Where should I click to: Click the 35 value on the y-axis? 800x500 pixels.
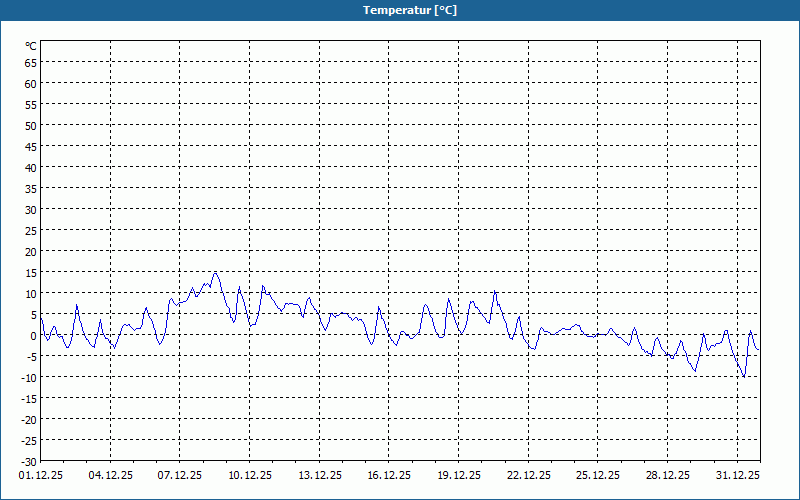pos(31,189)
